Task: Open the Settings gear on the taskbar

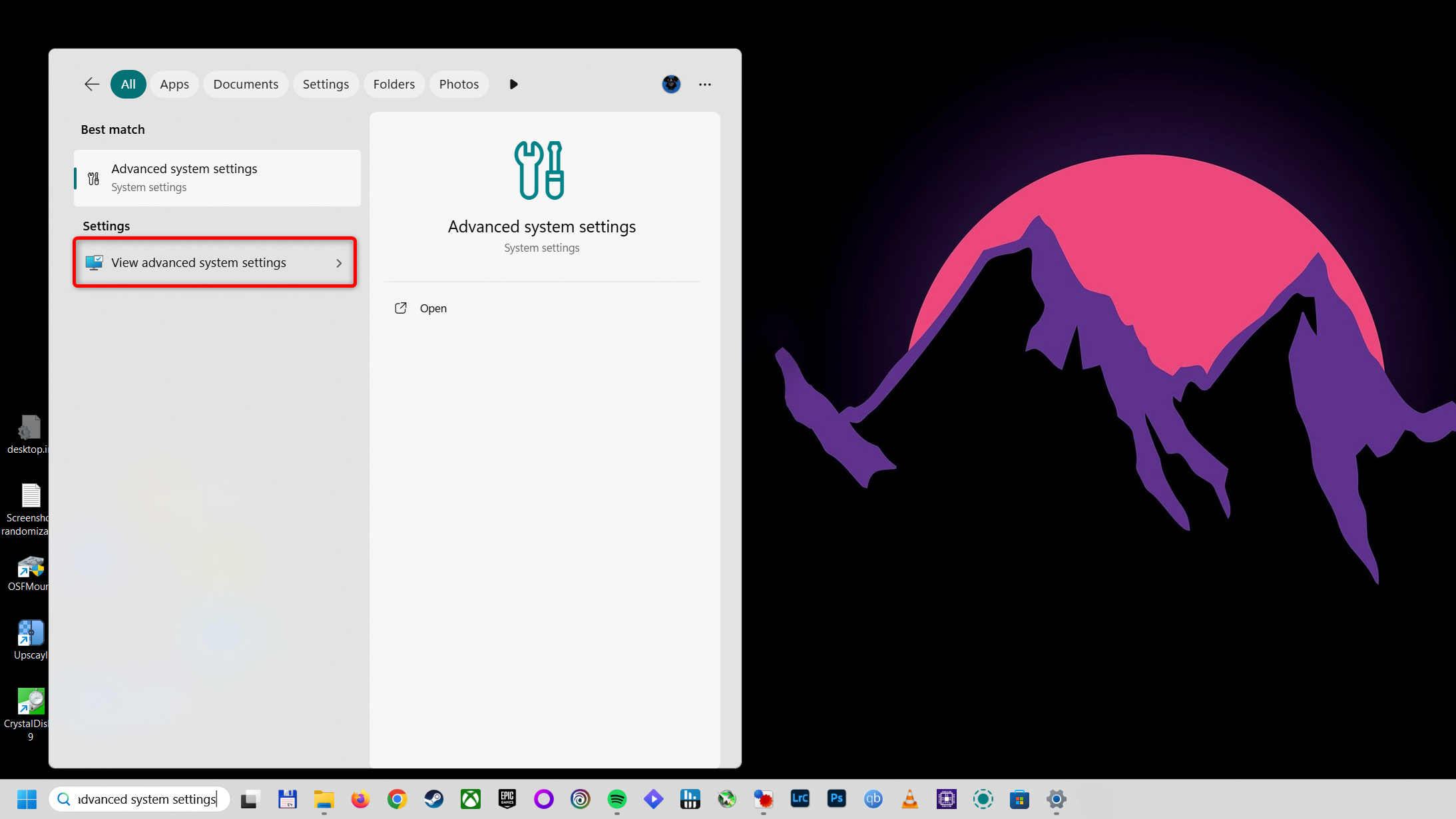Action: tap(1057, 799)
